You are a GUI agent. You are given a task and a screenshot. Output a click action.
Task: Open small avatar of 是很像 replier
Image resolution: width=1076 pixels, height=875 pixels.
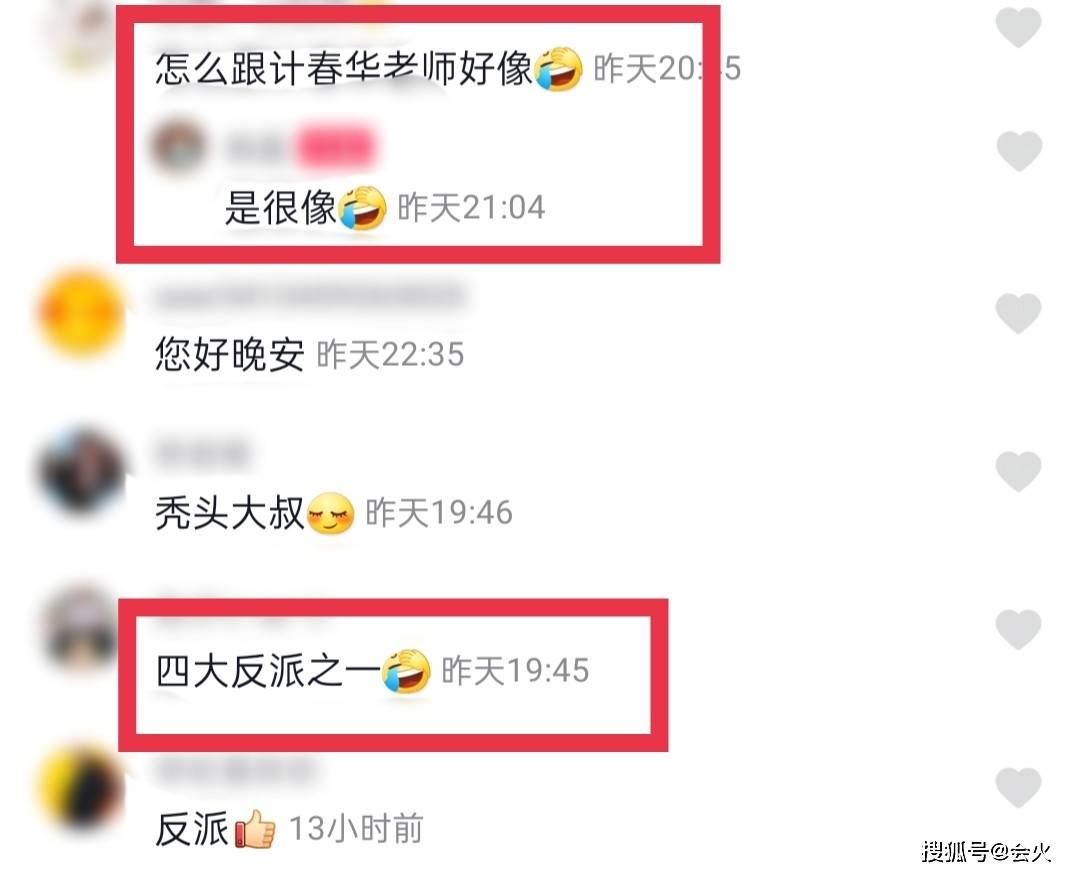178,146
